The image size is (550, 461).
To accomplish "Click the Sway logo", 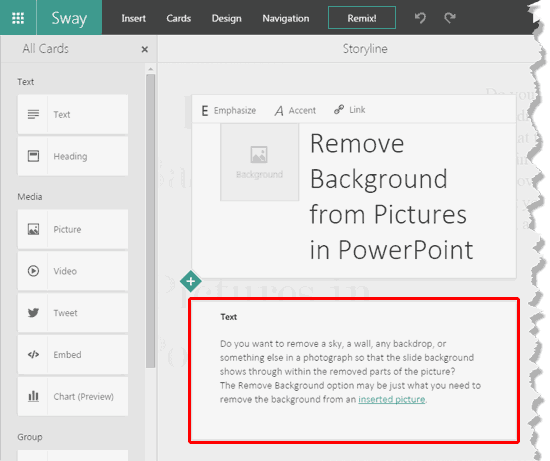I will (69, 18).
